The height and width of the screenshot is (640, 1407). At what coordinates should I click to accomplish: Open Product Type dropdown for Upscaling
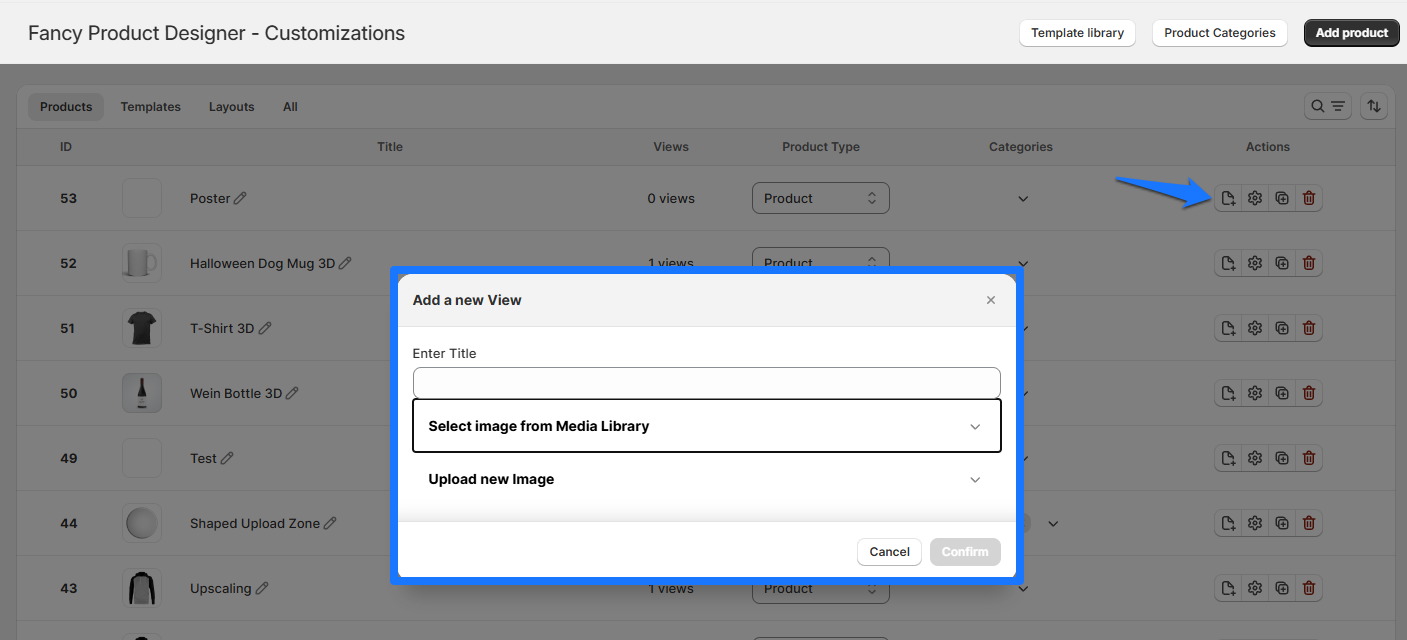pyautogui.click(x=820, y=592)
